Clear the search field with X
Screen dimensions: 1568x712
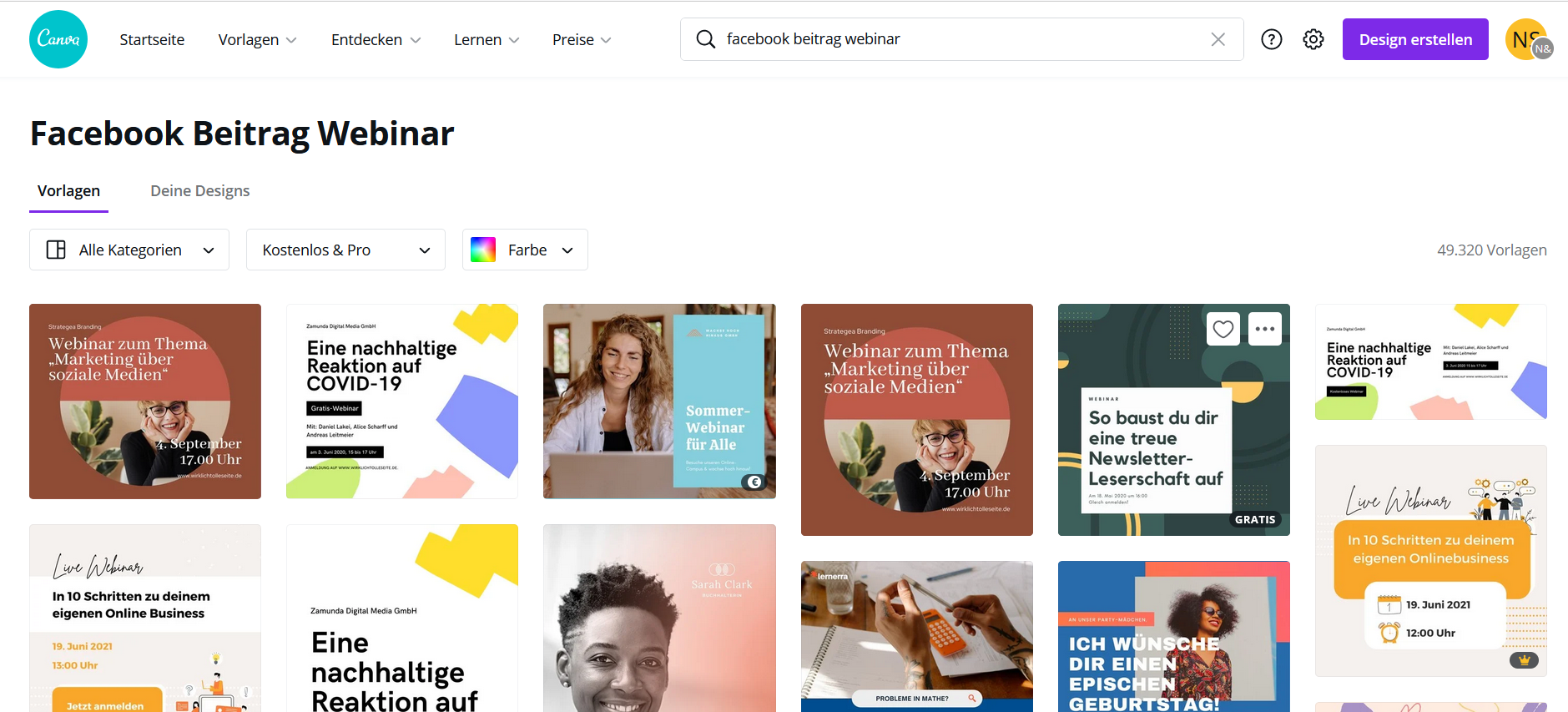(1218, 39)
